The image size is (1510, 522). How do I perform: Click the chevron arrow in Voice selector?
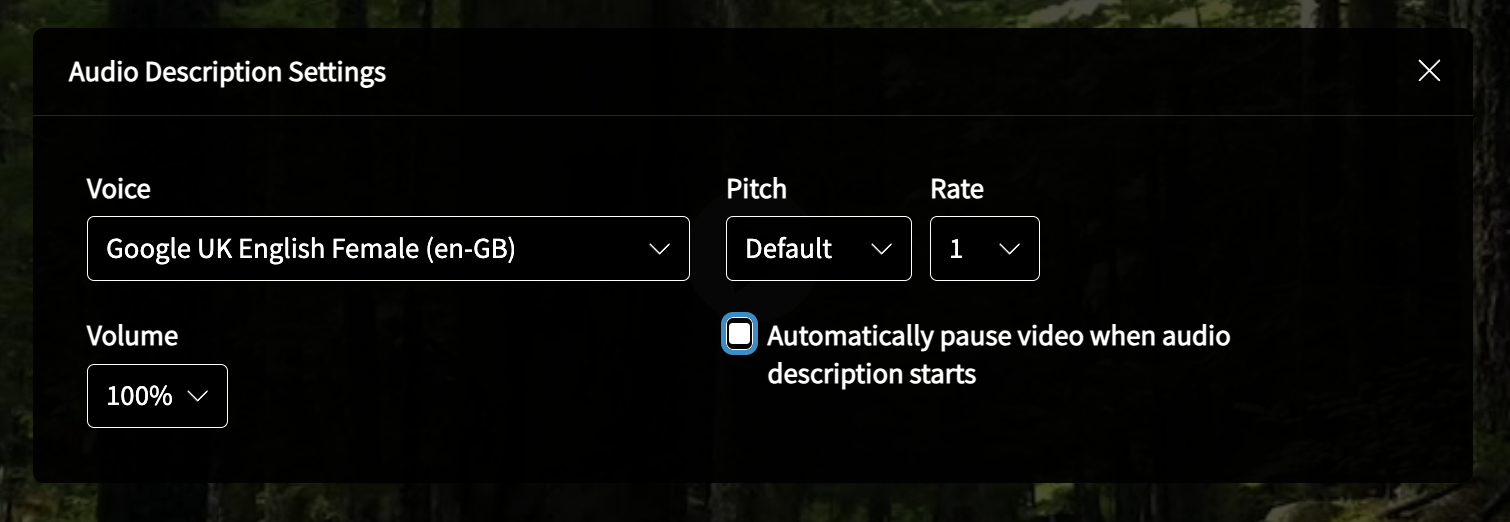tap(659, 249)
